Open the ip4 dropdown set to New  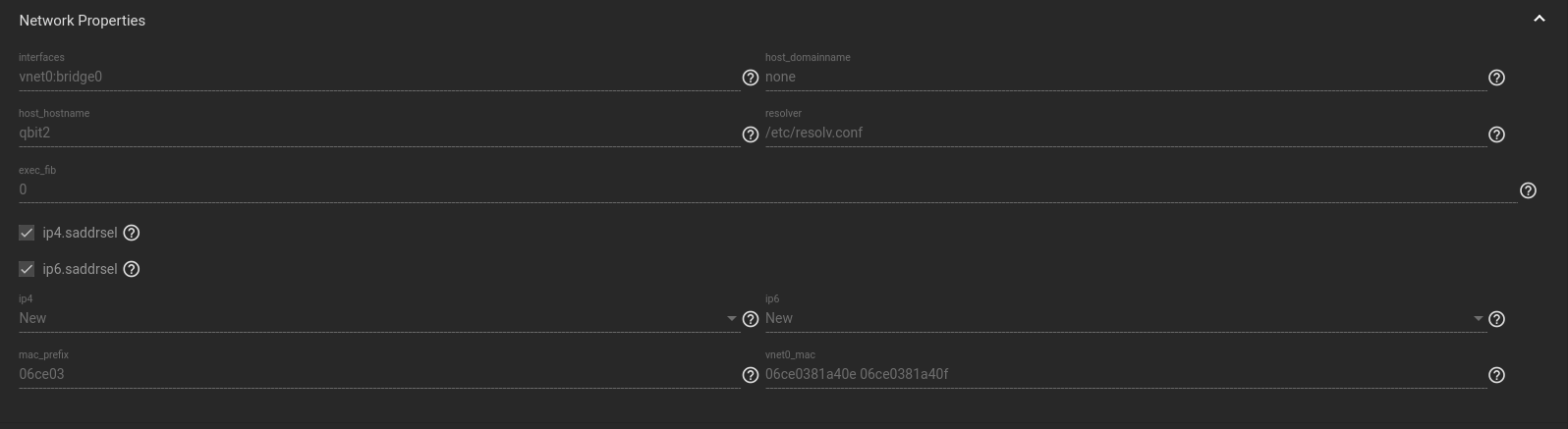pos(379,318)
